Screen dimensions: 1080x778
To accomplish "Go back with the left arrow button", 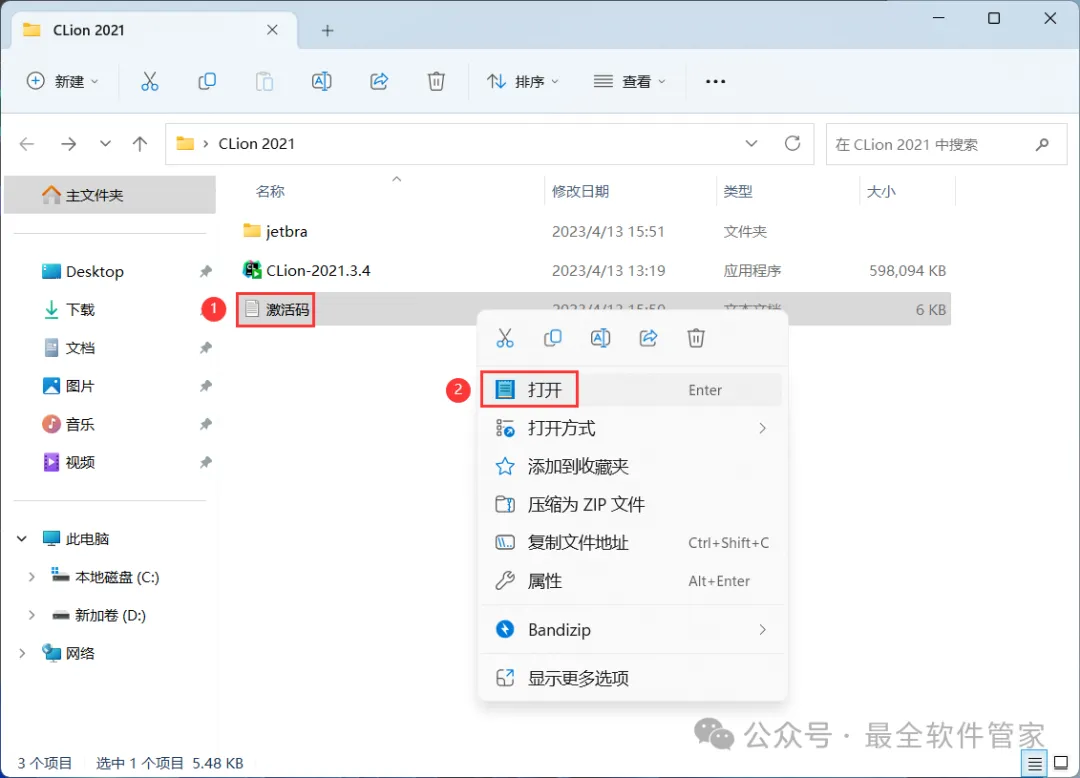I will [27, 144].
